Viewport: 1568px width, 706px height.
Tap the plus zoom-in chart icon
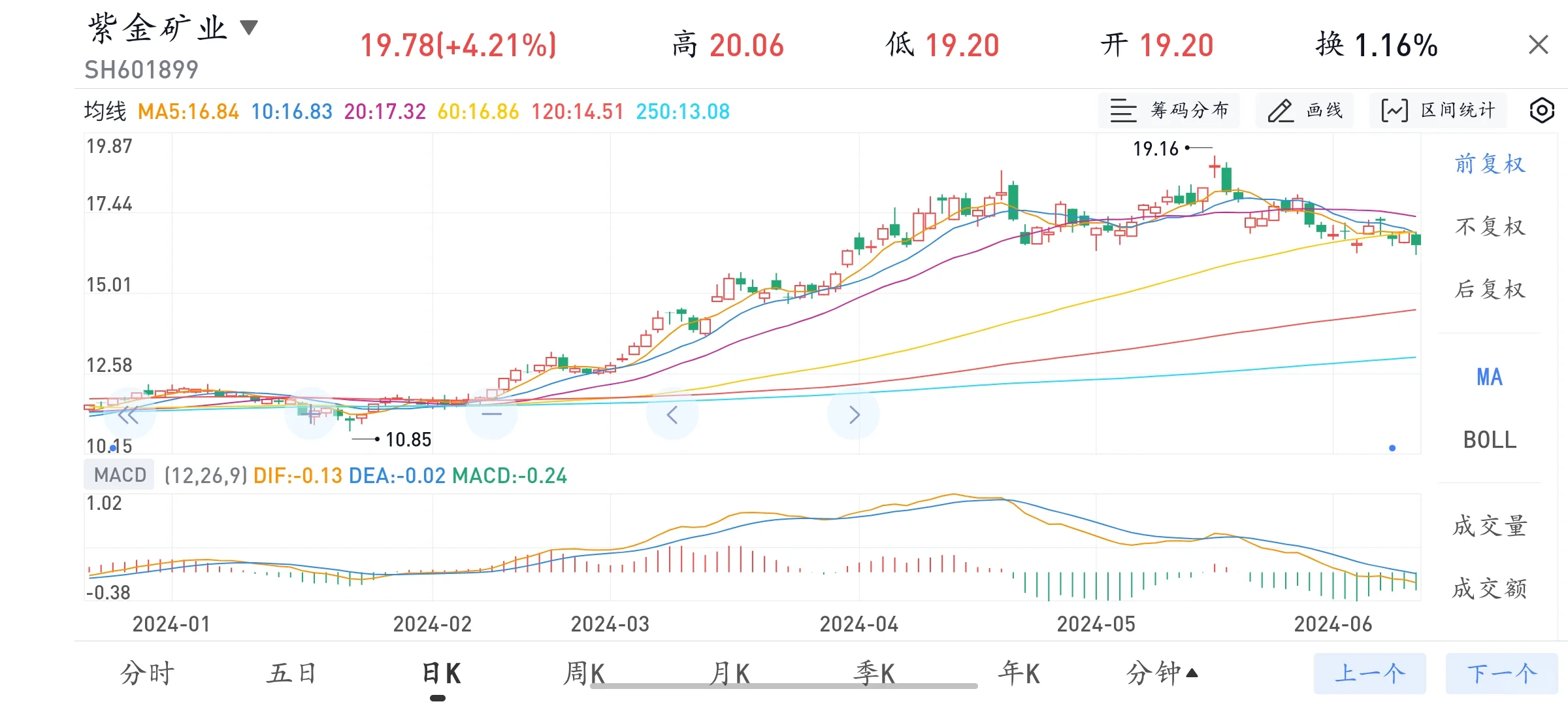pyautogui.click(x=311, y=414)
